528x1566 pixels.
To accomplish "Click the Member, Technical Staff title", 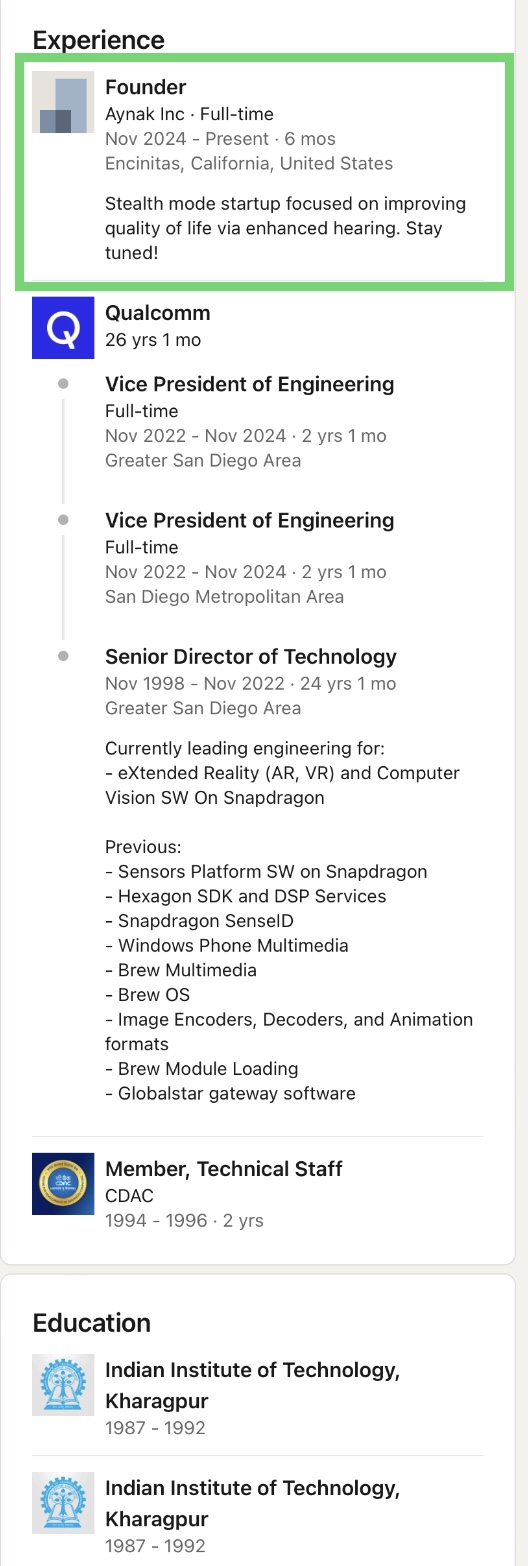I will tap(224, 1168).
